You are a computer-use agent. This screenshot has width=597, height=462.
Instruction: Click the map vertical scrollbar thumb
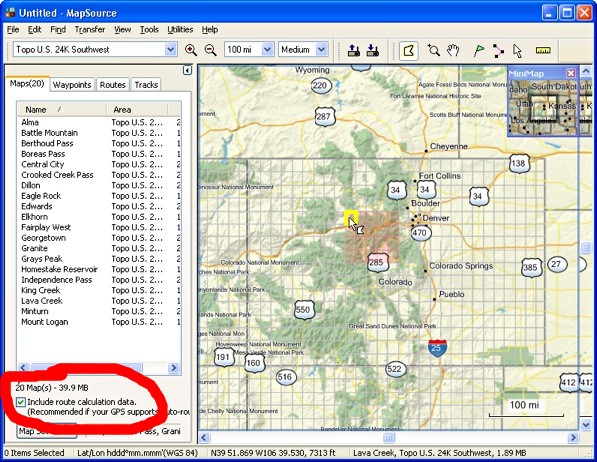click(x=586, y=248)
